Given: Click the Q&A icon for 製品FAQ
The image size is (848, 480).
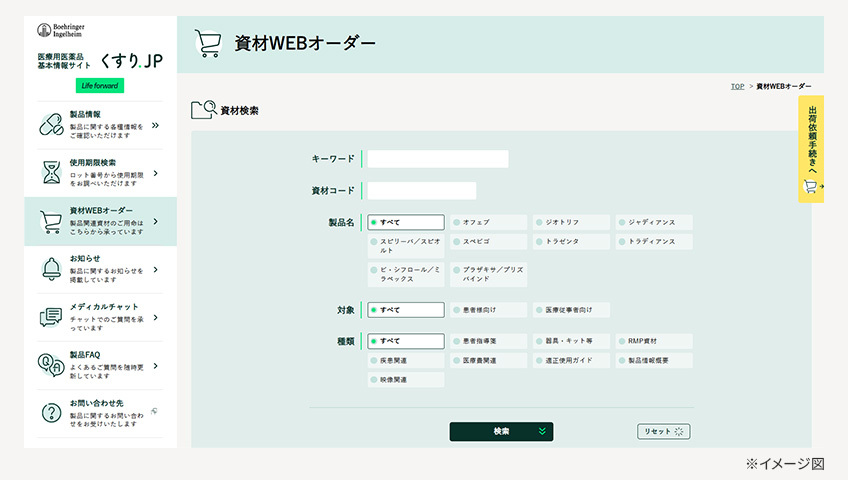Looking at the screenshot, I should 50,365.
